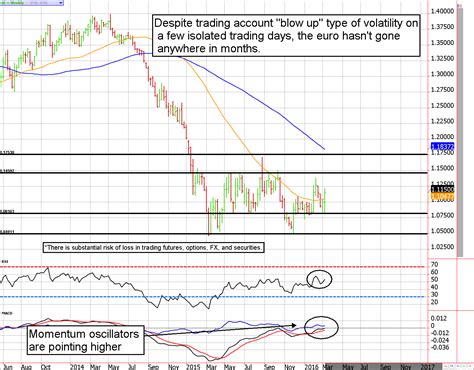Select the 'Momentum oscillators are pointing higher' note
The image size is (474, 370).
[x=85, y=340]
